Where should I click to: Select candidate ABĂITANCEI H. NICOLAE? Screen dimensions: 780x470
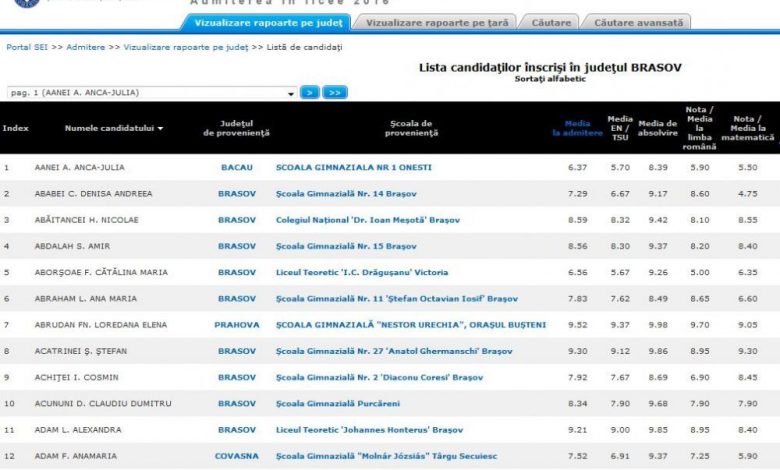87,220
